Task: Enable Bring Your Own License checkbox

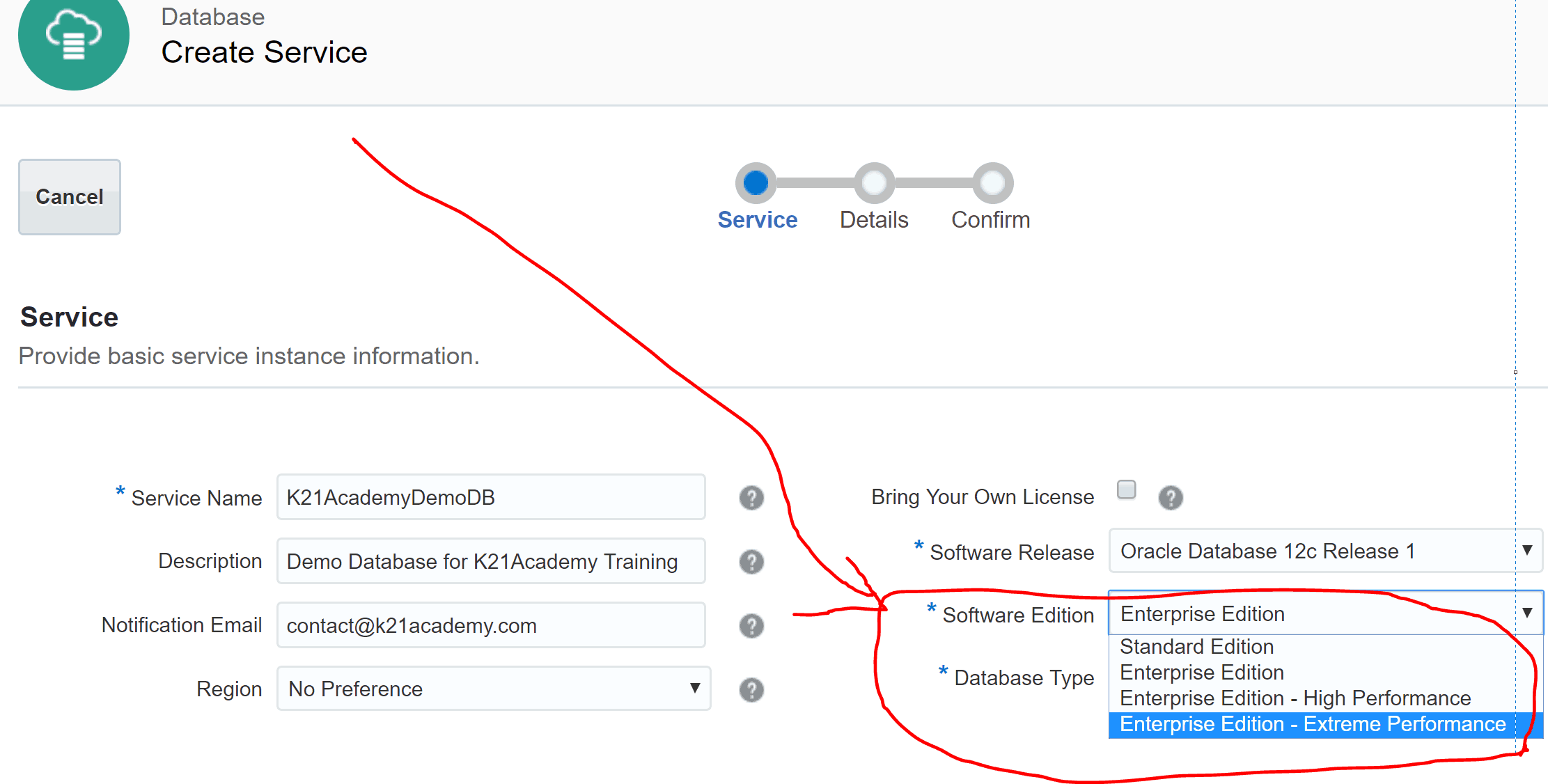Action: pos(1126,489)
